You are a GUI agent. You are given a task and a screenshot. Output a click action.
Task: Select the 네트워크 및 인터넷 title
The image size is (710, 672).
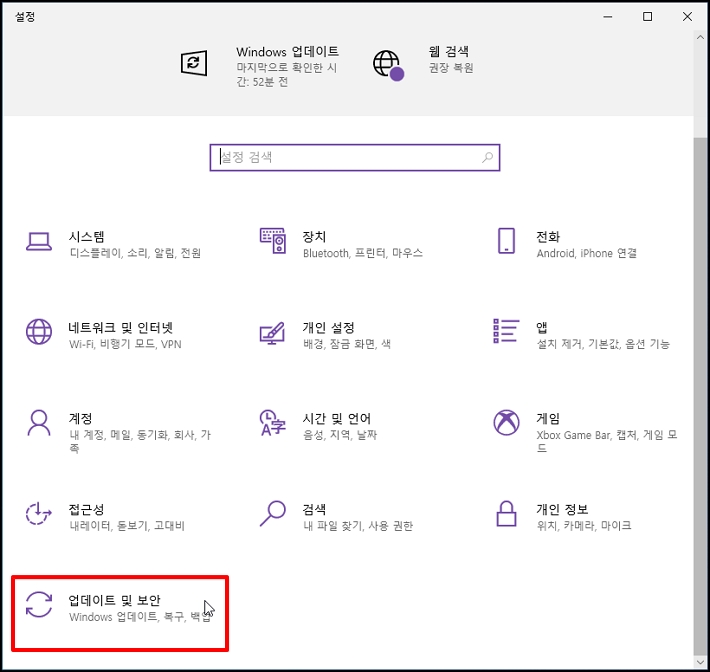[121, 327]
